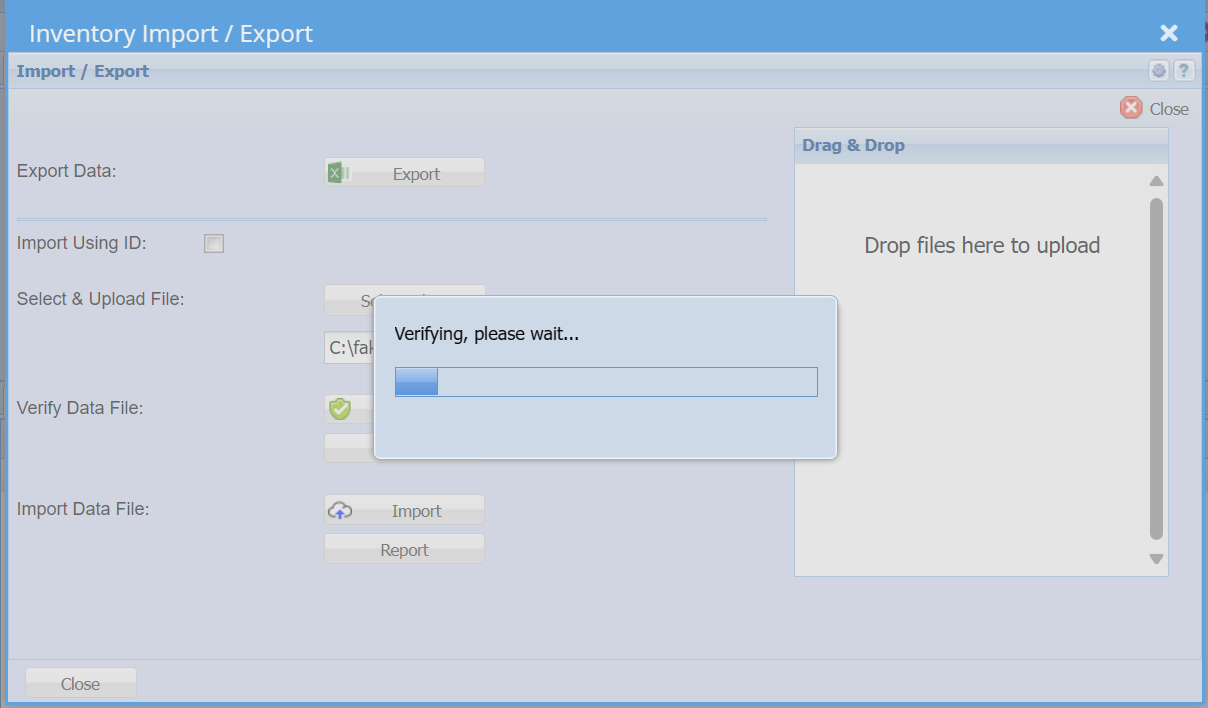Image resolution: width=1208 pixels, height=708 pixels.
Task: Click the 'Drop files here to upload' area
Action: coord(982,245)
